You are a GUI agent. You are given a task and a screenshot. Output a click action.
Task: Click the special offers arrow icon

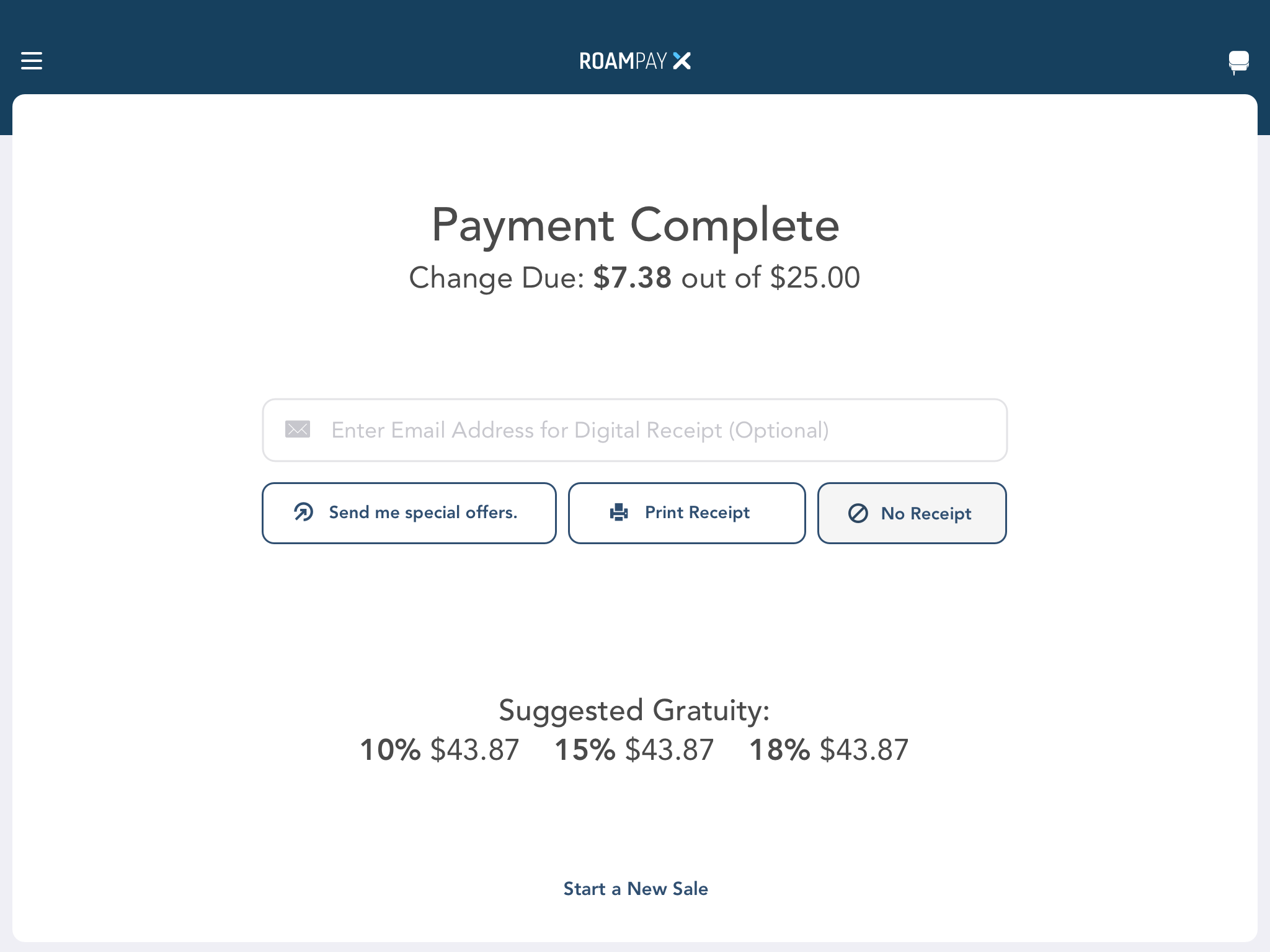304,512
